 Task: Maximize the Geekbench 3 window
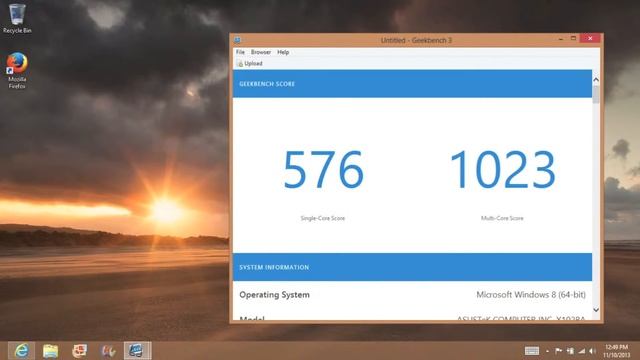point(573,38)
